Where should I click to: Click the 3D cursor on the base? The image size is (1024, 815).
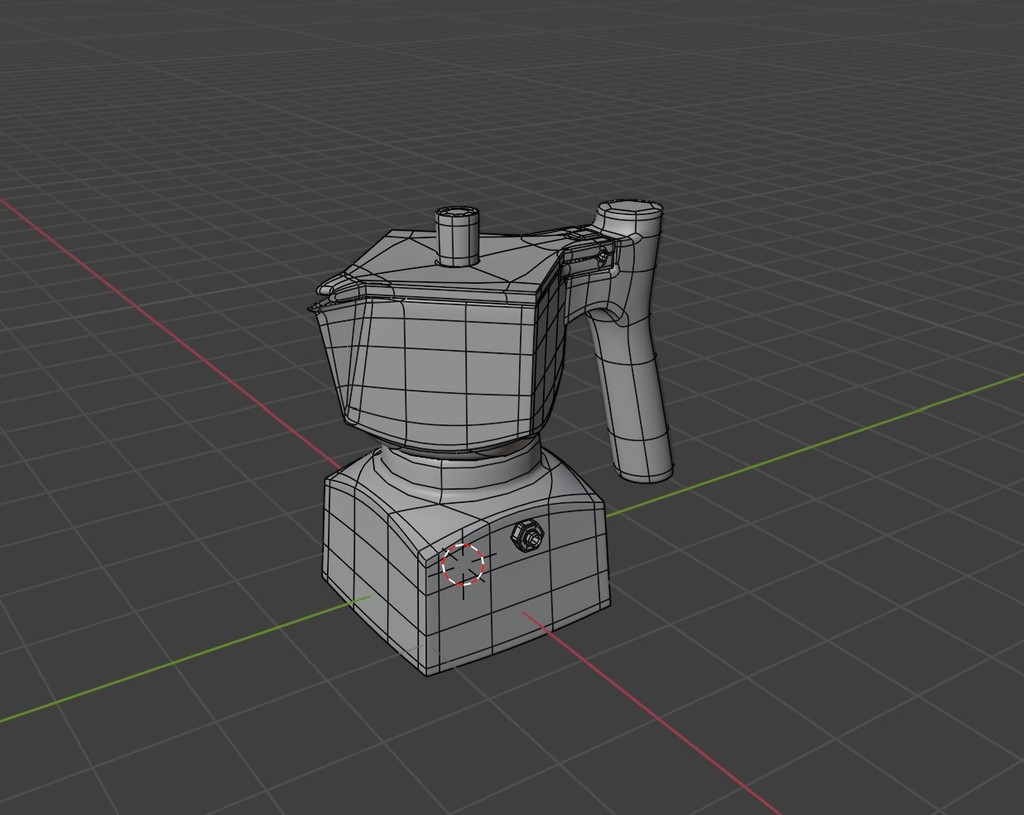tap(463, 564)
